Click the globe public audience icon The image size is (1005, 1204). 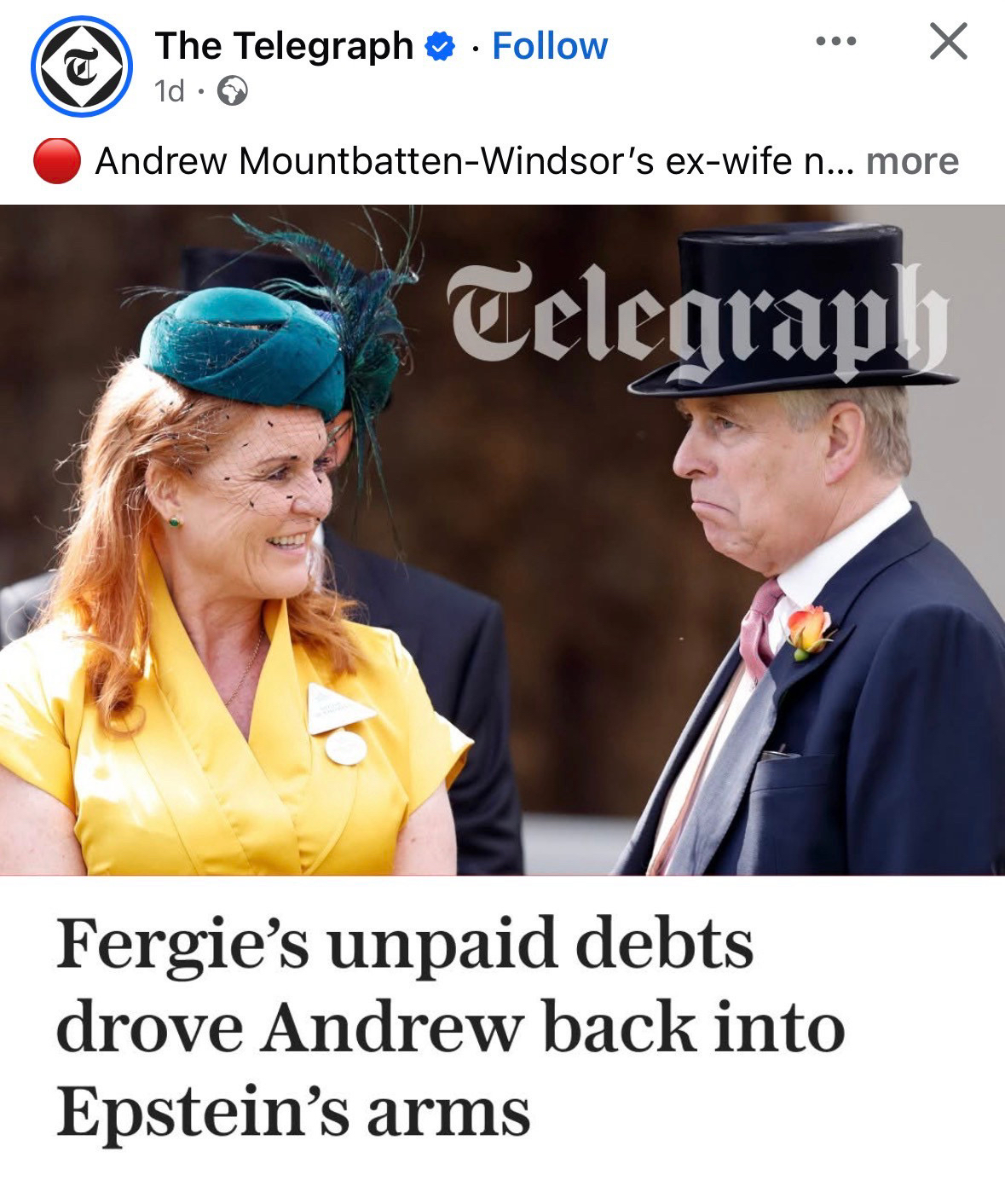(x=233, y=91)
